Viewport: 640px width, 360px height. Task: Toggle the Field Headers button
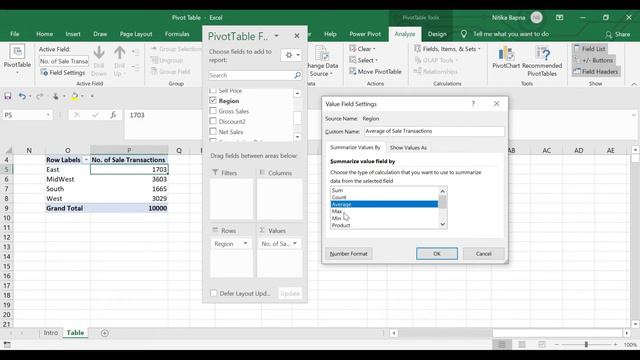[596, 71]
